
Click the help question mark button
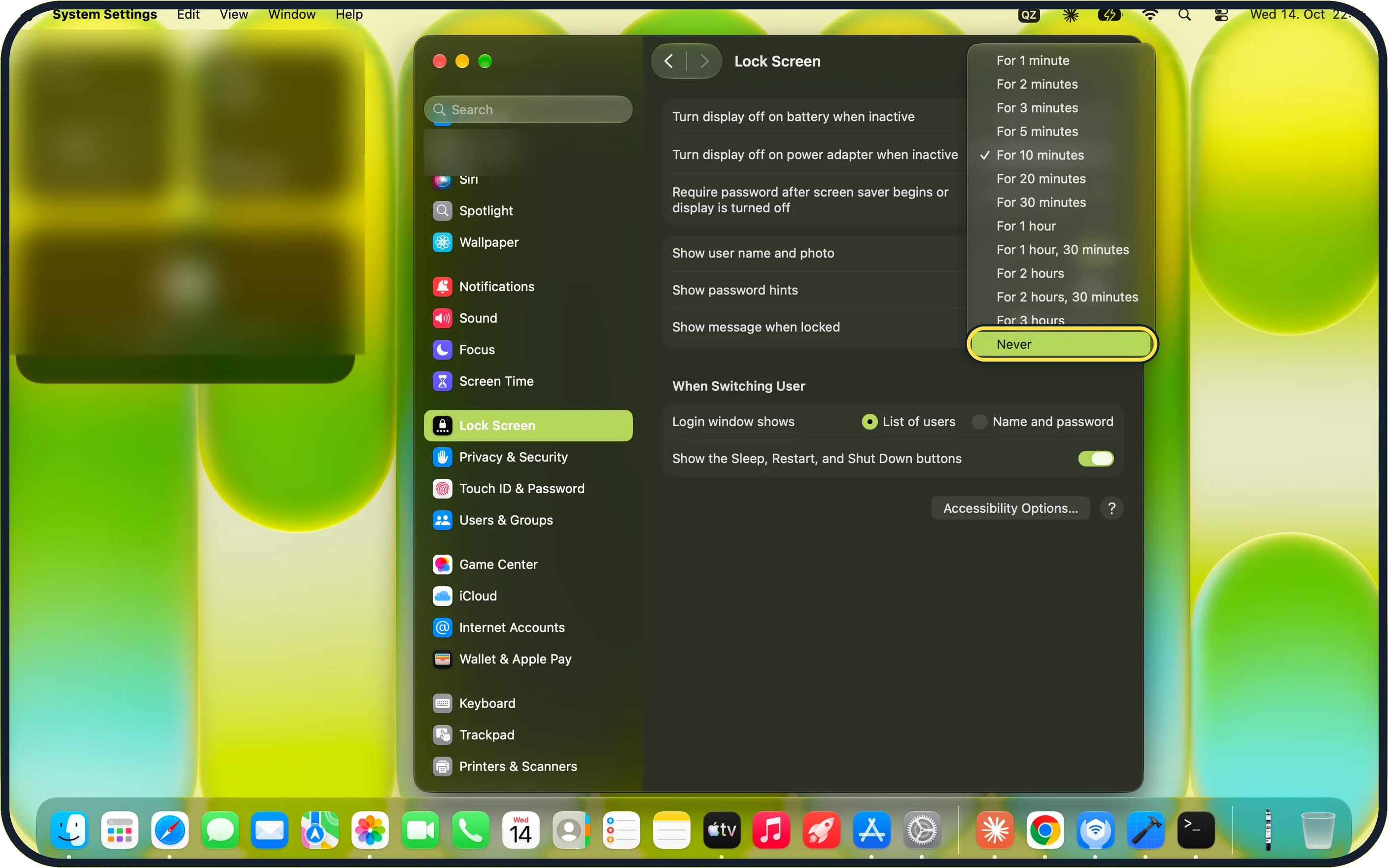tap(1111, 508)
